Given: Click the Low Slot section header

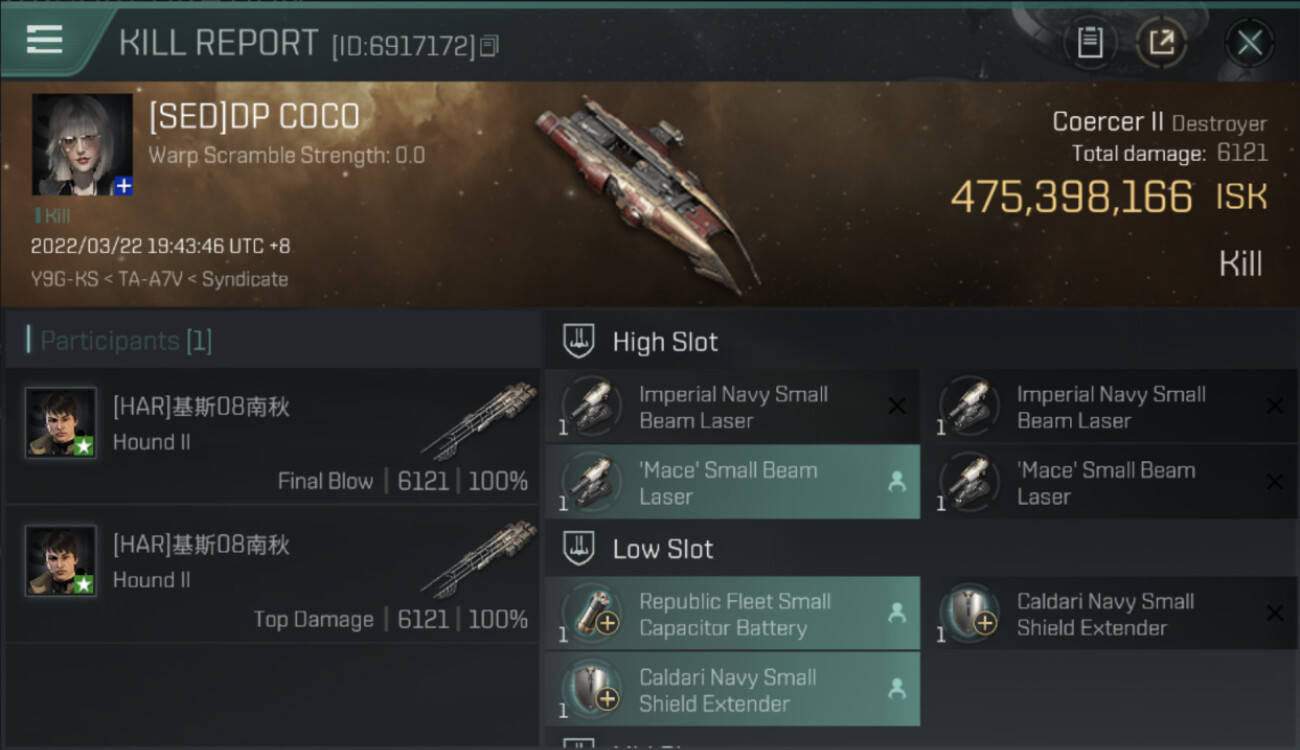Looking at the screenshot, I should coord(663,549).
